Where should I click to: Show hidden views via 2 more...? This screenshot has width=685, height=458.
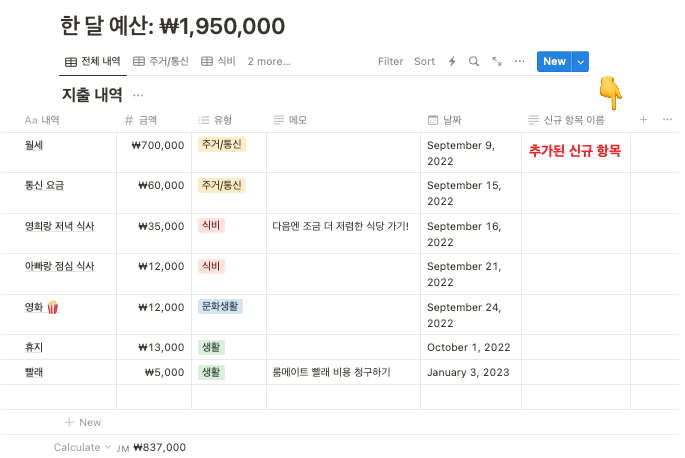tap(269, 62)
